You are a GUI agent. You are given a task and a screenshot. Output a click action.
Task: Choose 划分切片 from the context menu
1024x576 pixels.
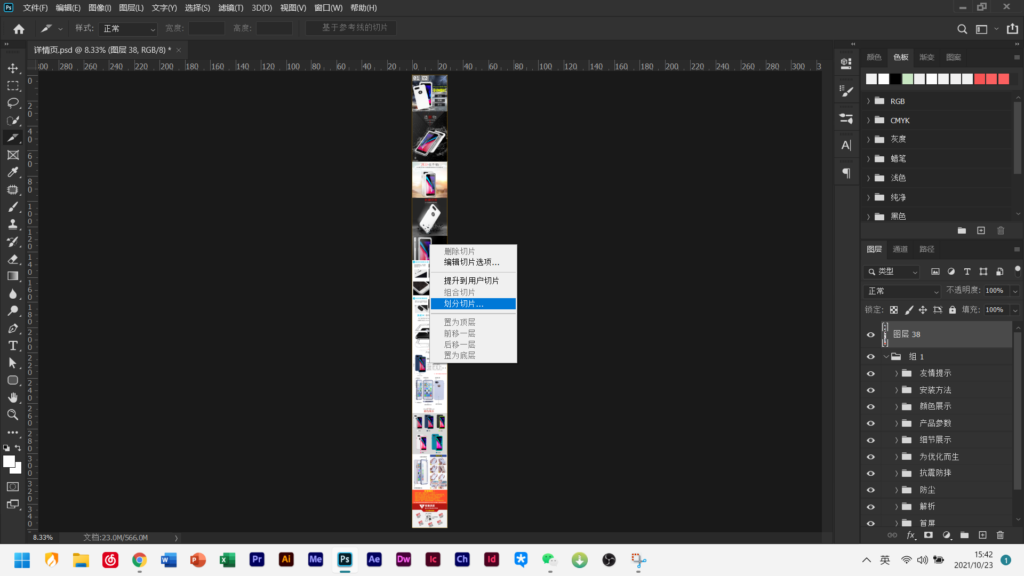[464, 304]
